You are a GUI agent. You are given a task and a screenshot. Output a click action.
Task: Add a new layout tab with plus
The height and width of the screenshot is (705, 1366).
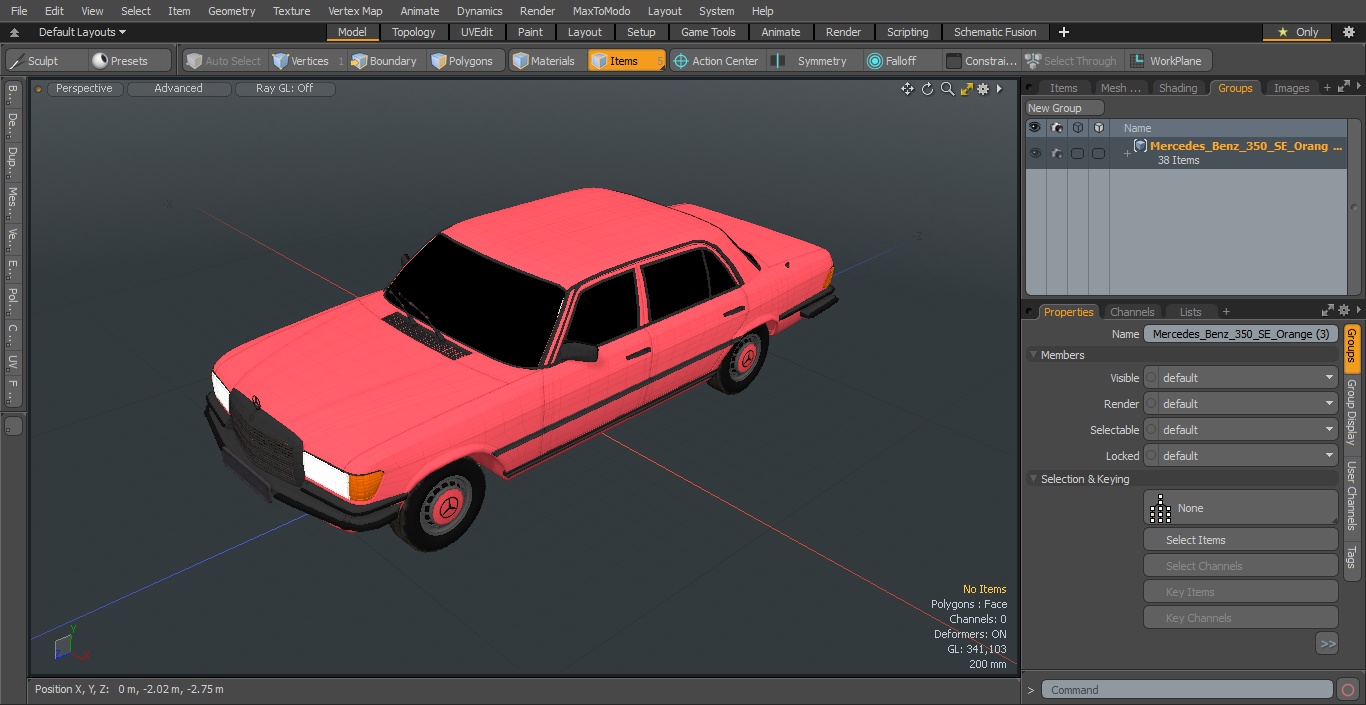(x=1064, y=32)
